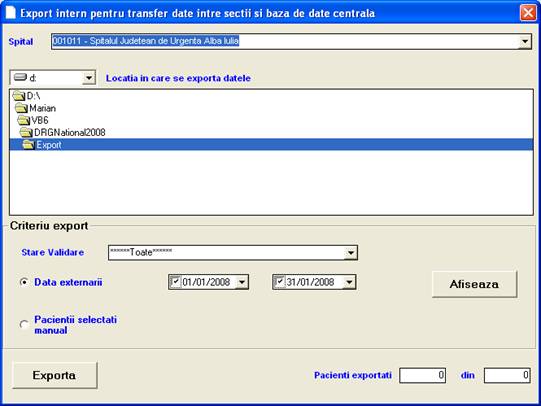Select the Marian folder icon

21,108
